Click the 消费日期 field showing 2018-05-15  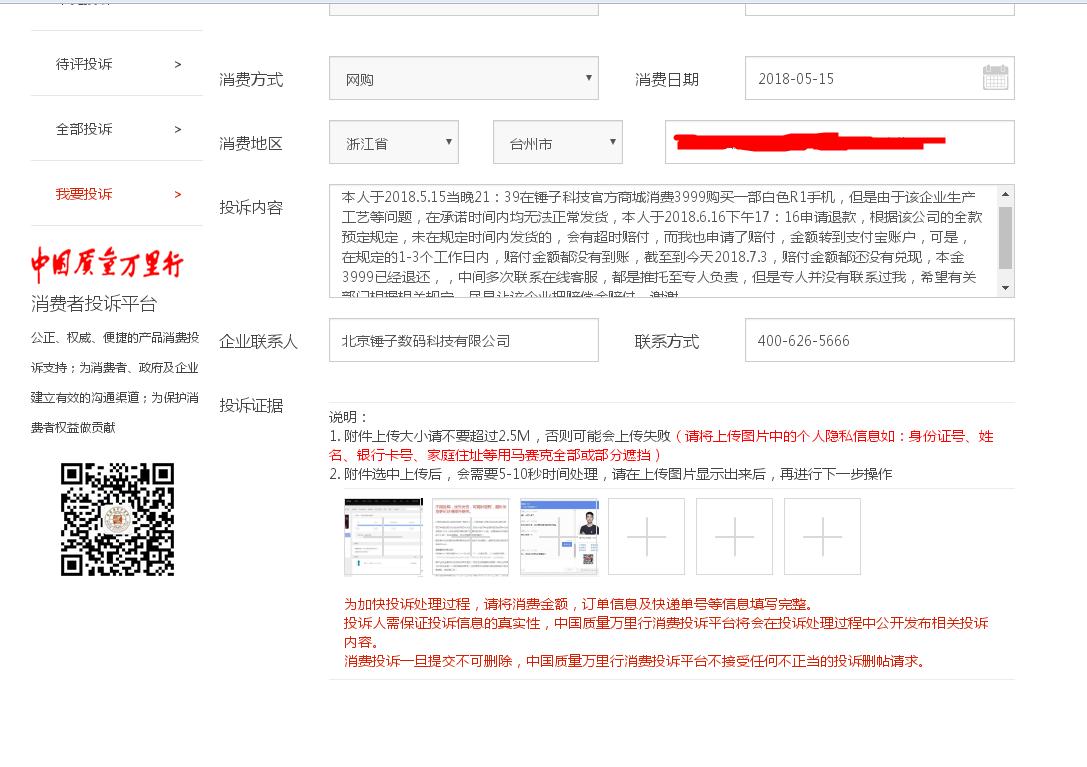pyautogui.click(x=880, y=78)
